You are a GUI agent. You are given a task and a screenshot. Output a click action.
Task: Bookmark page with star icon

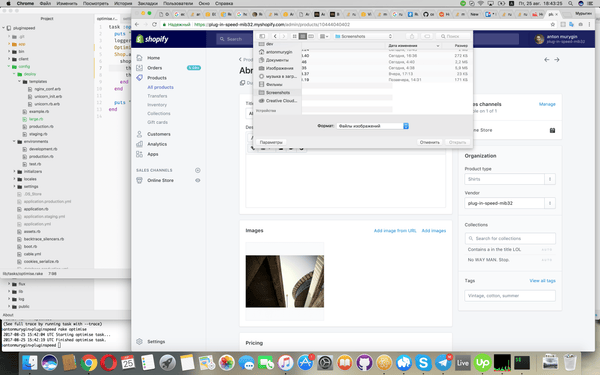[553, 24]
